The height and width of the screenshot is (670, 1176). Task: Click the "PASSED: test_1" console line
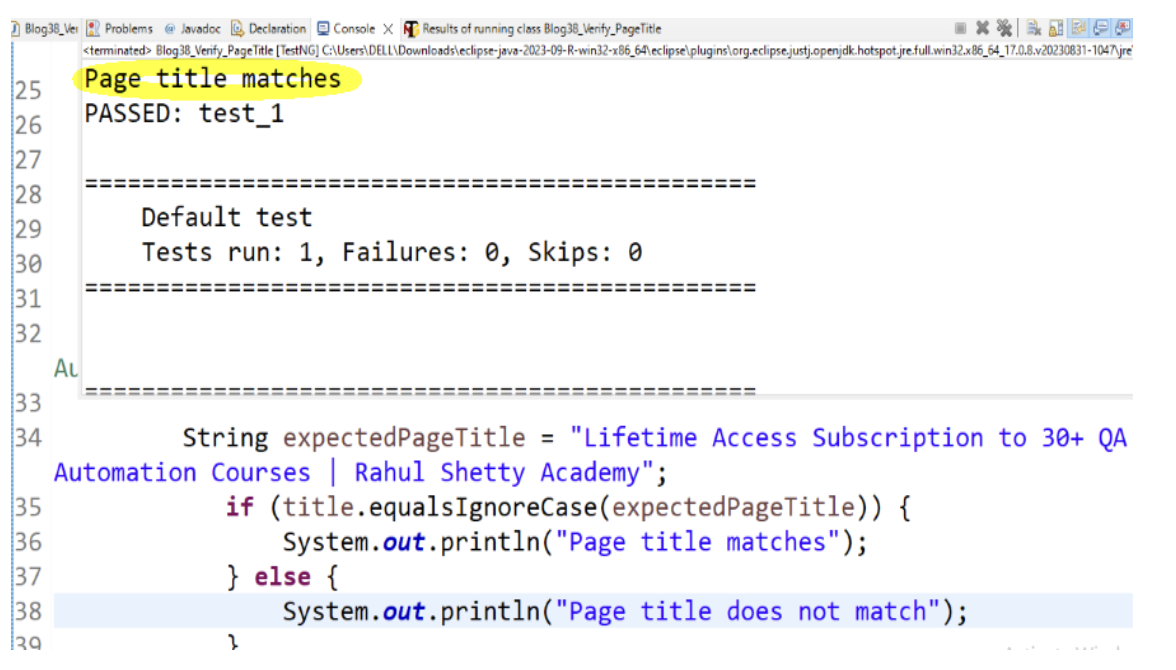pos(184,114)
